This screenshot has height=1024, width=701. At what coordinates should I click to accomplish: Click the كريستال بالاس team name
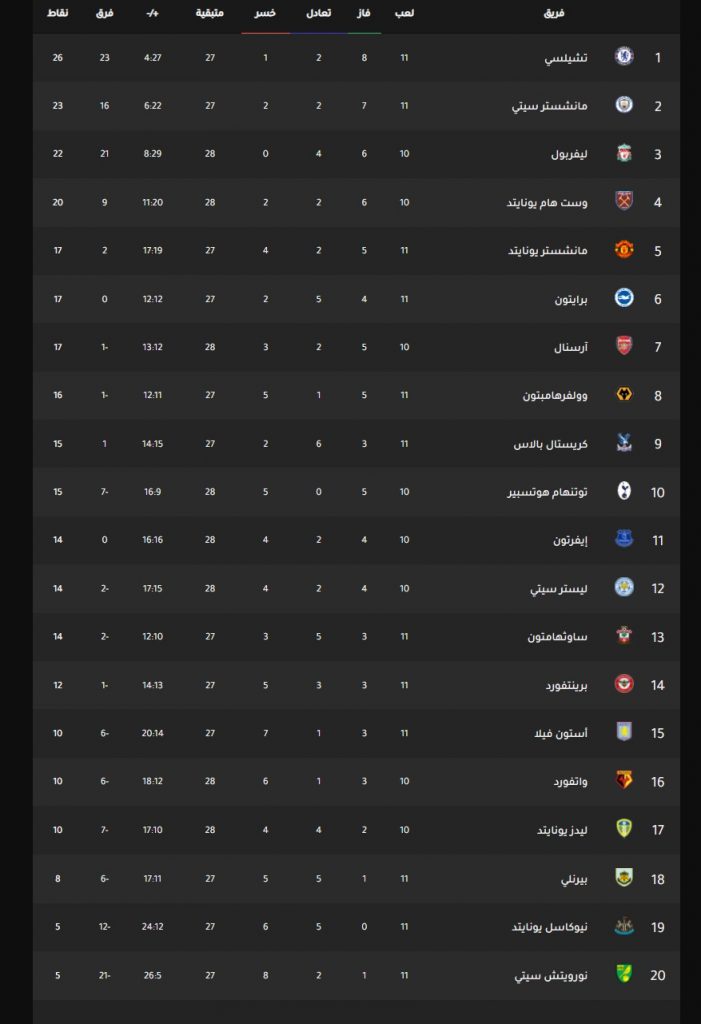click(x=550, y=444)
